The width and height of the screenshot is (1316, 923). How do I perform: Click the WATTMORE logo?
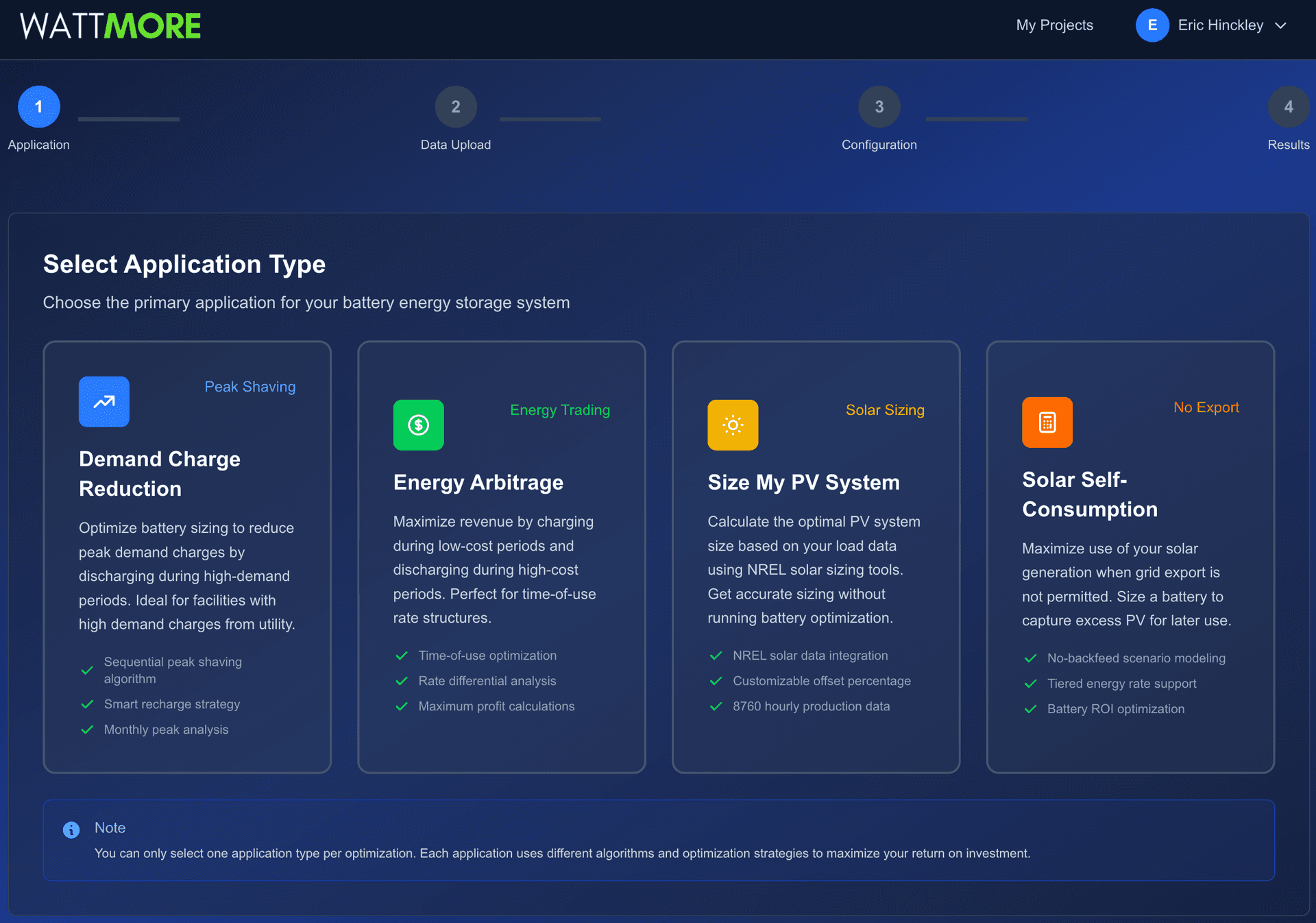(x=110, y=25)
